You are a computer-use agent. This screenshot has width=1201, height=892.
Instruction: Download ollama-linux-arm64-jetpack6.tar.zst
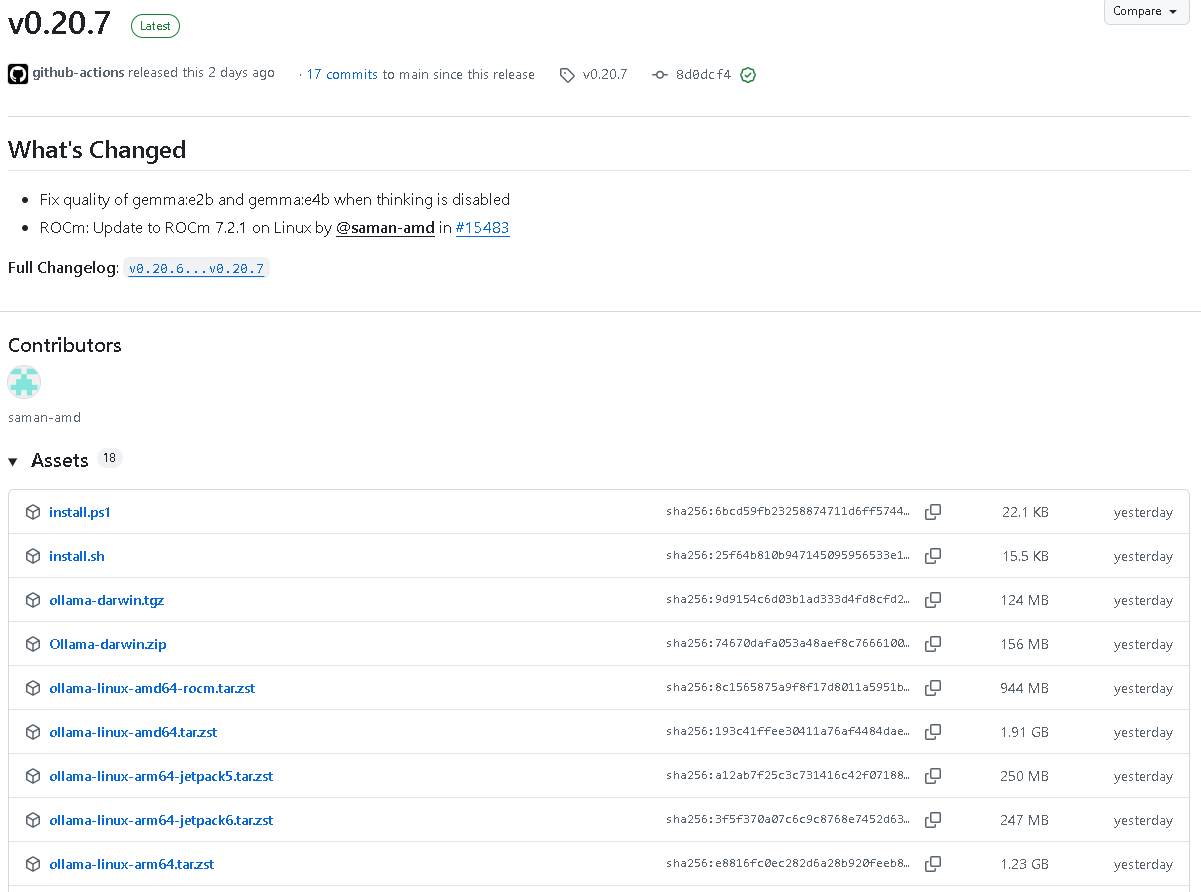point(161,820)
